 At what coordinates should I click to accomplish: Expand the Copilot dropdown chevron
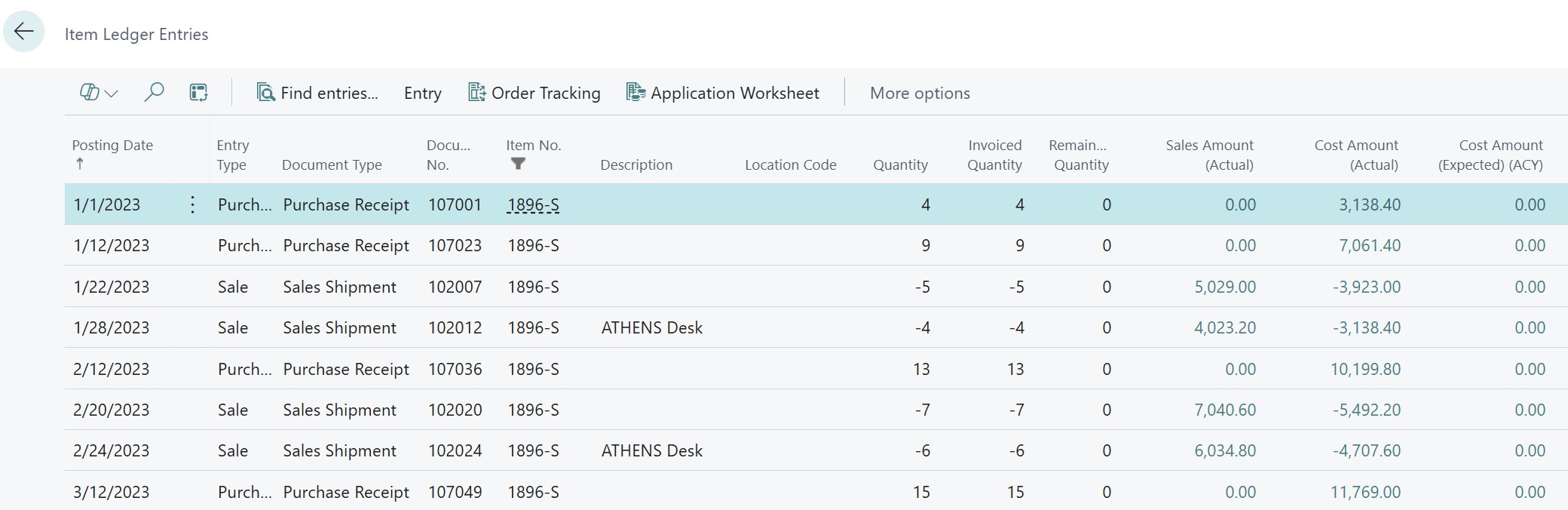(x=112, y=94)
